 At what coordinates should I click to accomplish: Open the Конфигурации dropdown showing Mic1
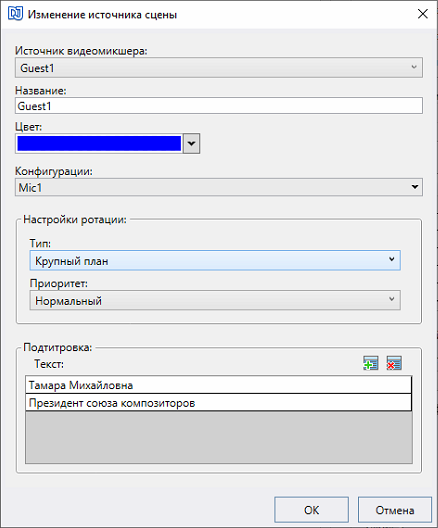219,187
